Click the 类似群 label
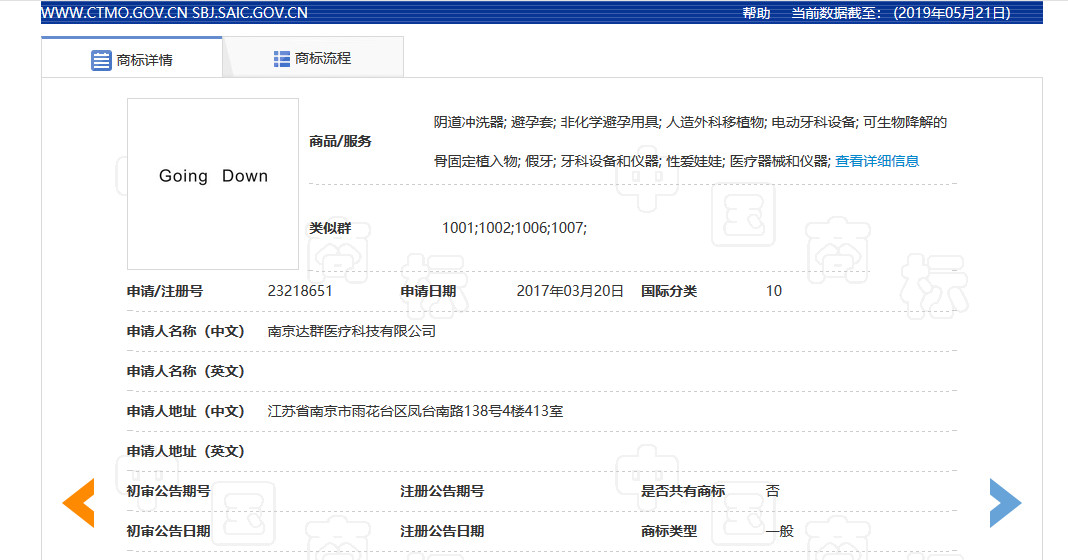 click(x=330, y=228)
